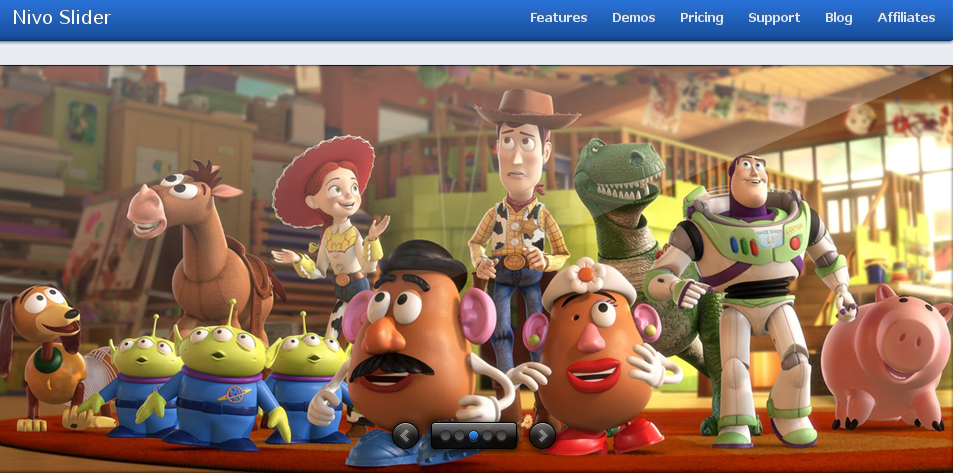Go to Pricing
The height and width of the screenshot is (474, 953).
tap(701, 18)
